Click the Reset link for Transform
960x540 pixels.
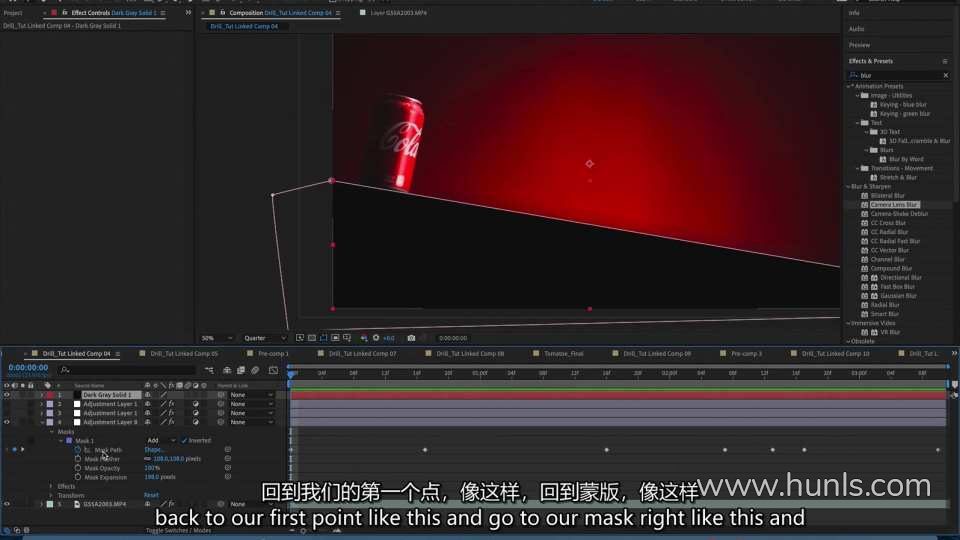[151, 495]
